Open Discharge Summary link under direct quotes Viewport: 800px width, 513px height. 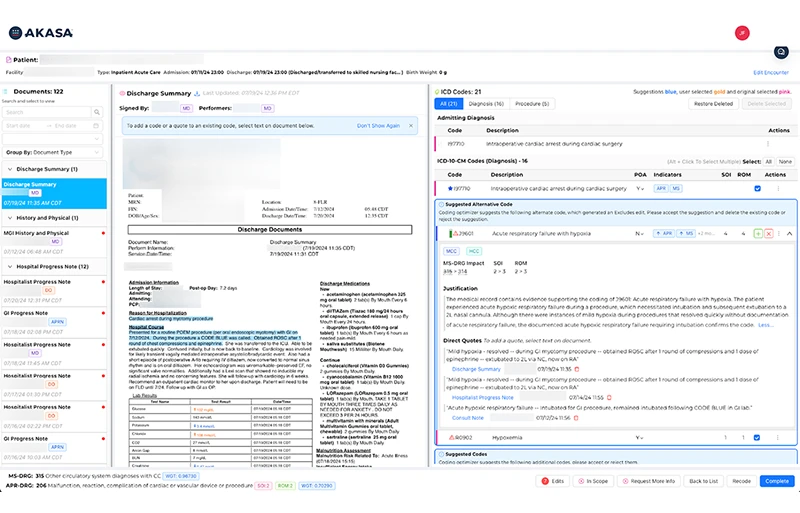pyautogui.click(x=476, y=369)
